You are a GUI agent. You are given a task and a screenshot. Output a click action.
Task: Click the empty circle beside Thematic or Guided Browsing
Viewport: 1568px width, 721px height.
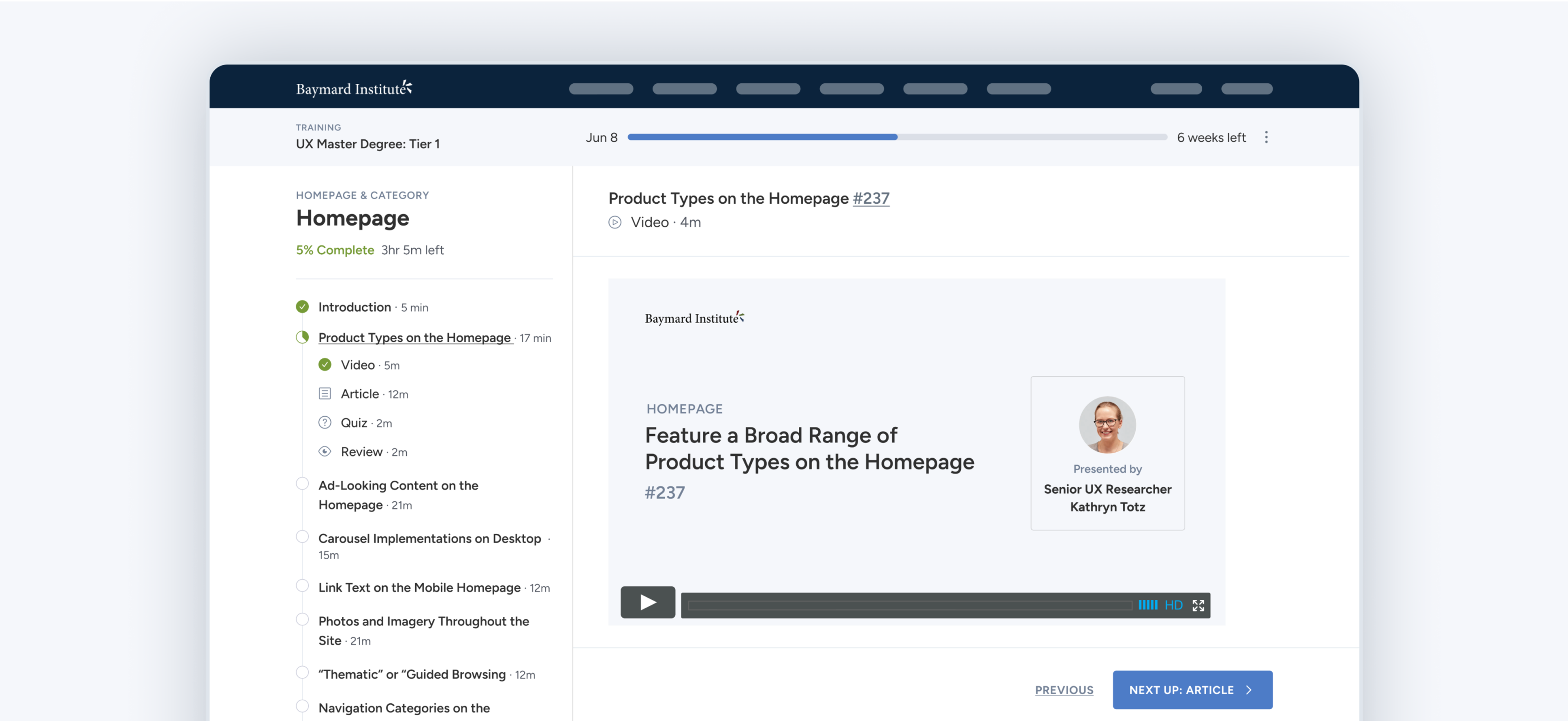303,672
